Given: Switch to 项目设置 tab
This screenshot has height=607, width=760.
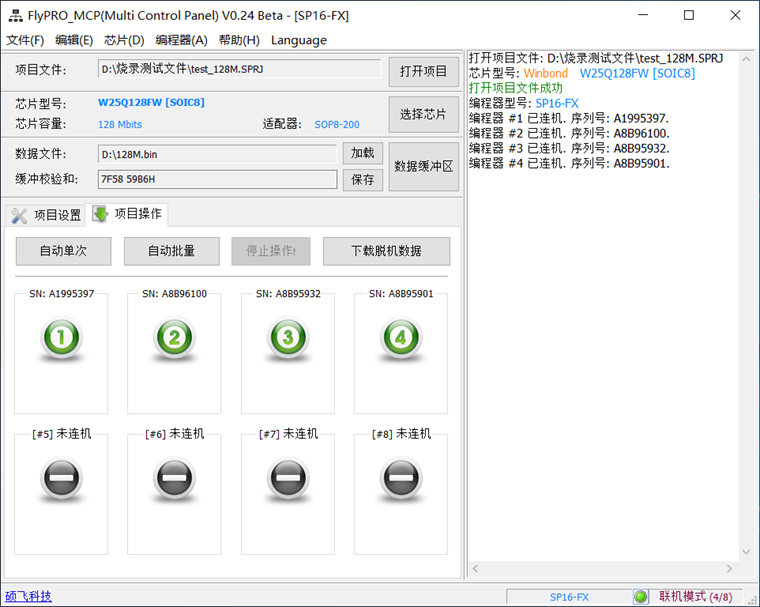Looking at the screenshot, I should click(x=46, y=215).
